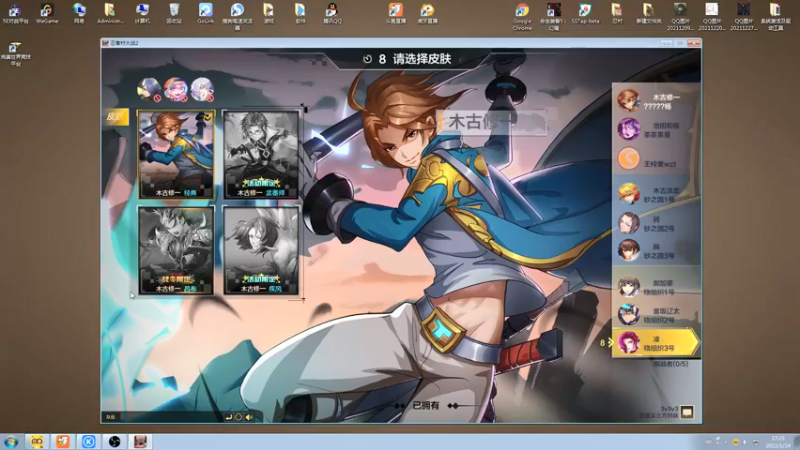Open the 5E对战平台 desktop shortcut

15,13
